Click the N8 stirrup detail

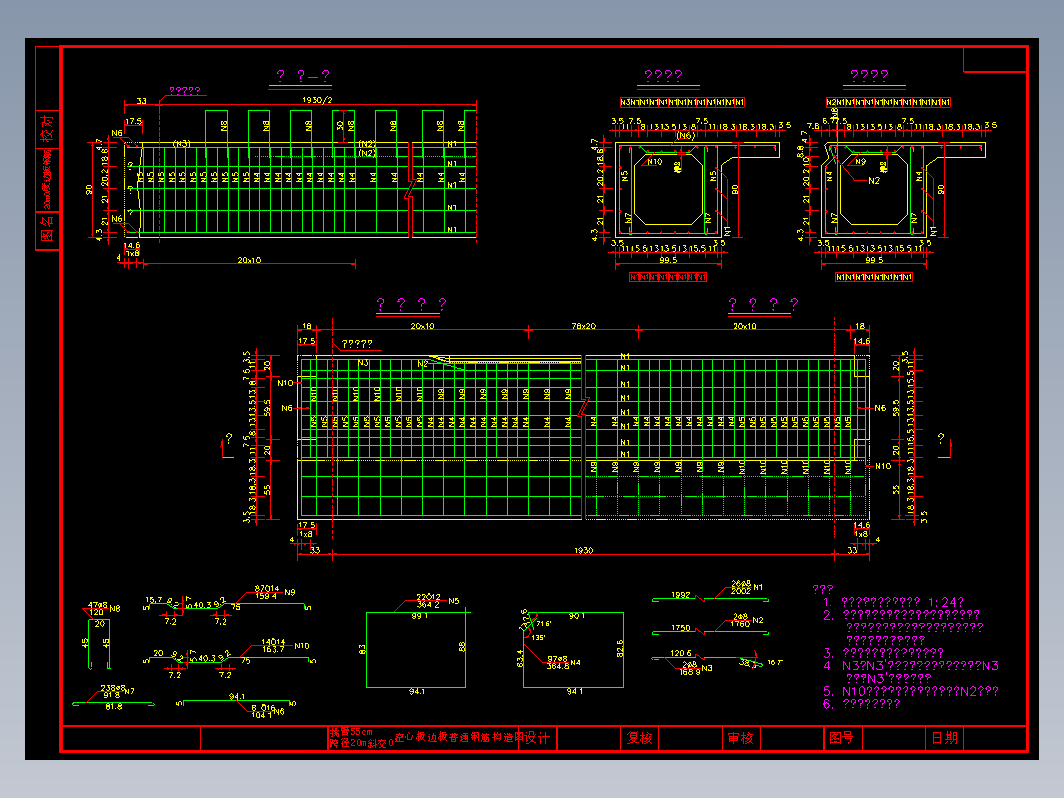point(98,643)
